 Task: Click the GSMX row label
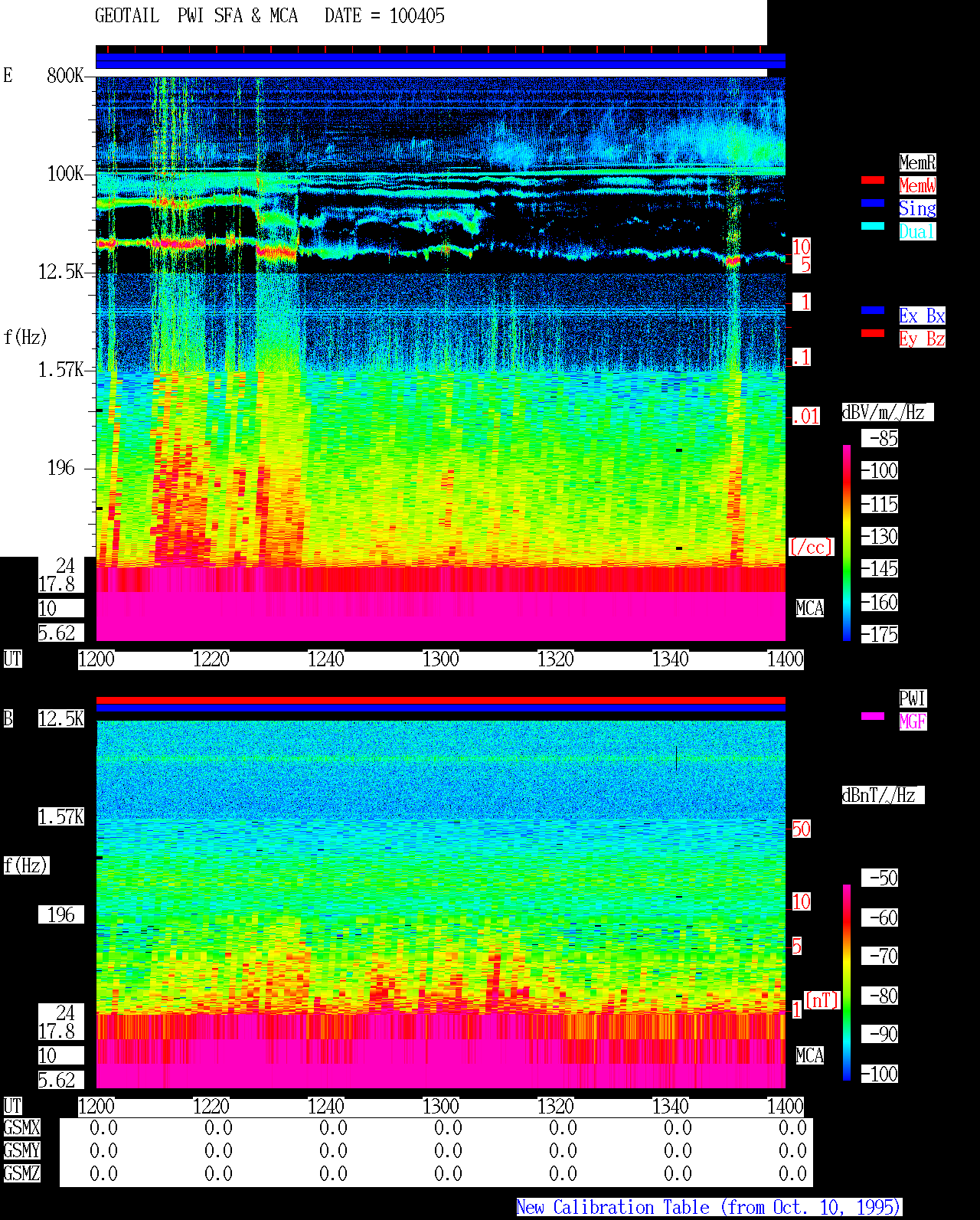click(x=21, y=1127)
